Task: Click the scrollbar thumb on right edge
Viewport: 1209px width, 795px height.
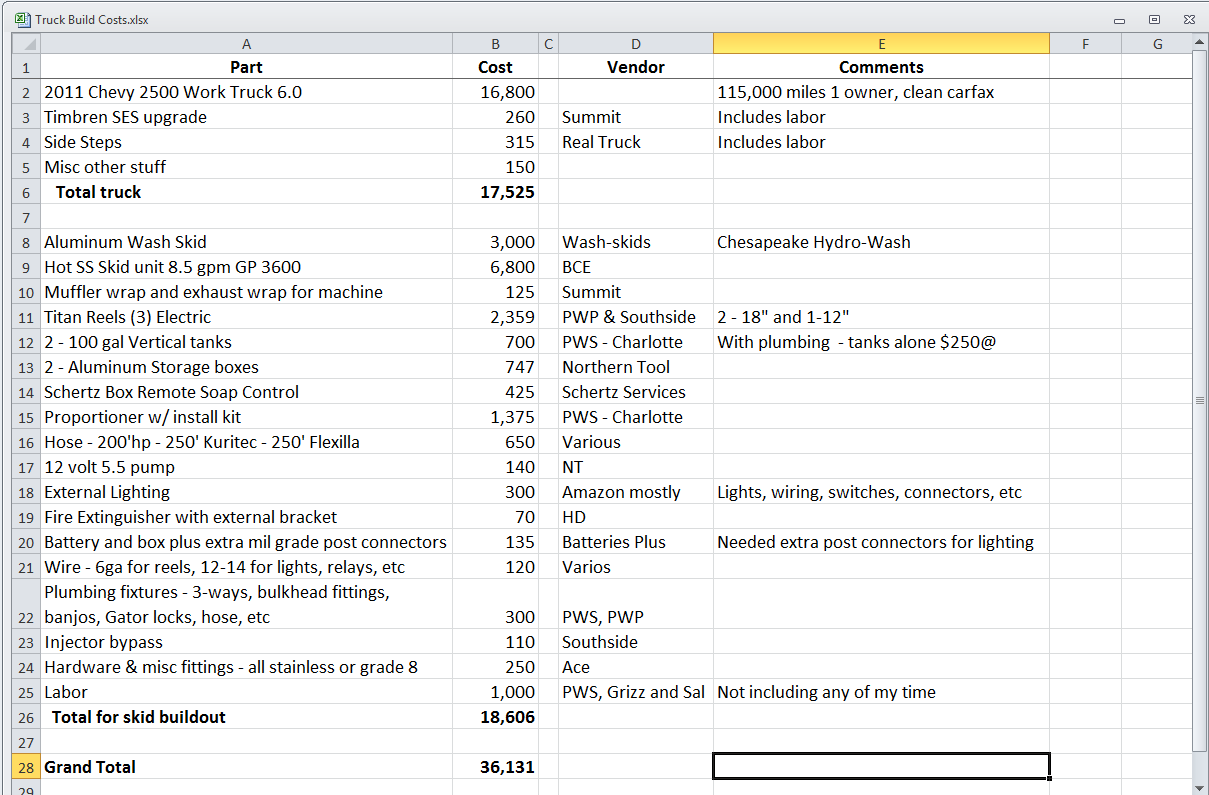Action: (1200, 400)
